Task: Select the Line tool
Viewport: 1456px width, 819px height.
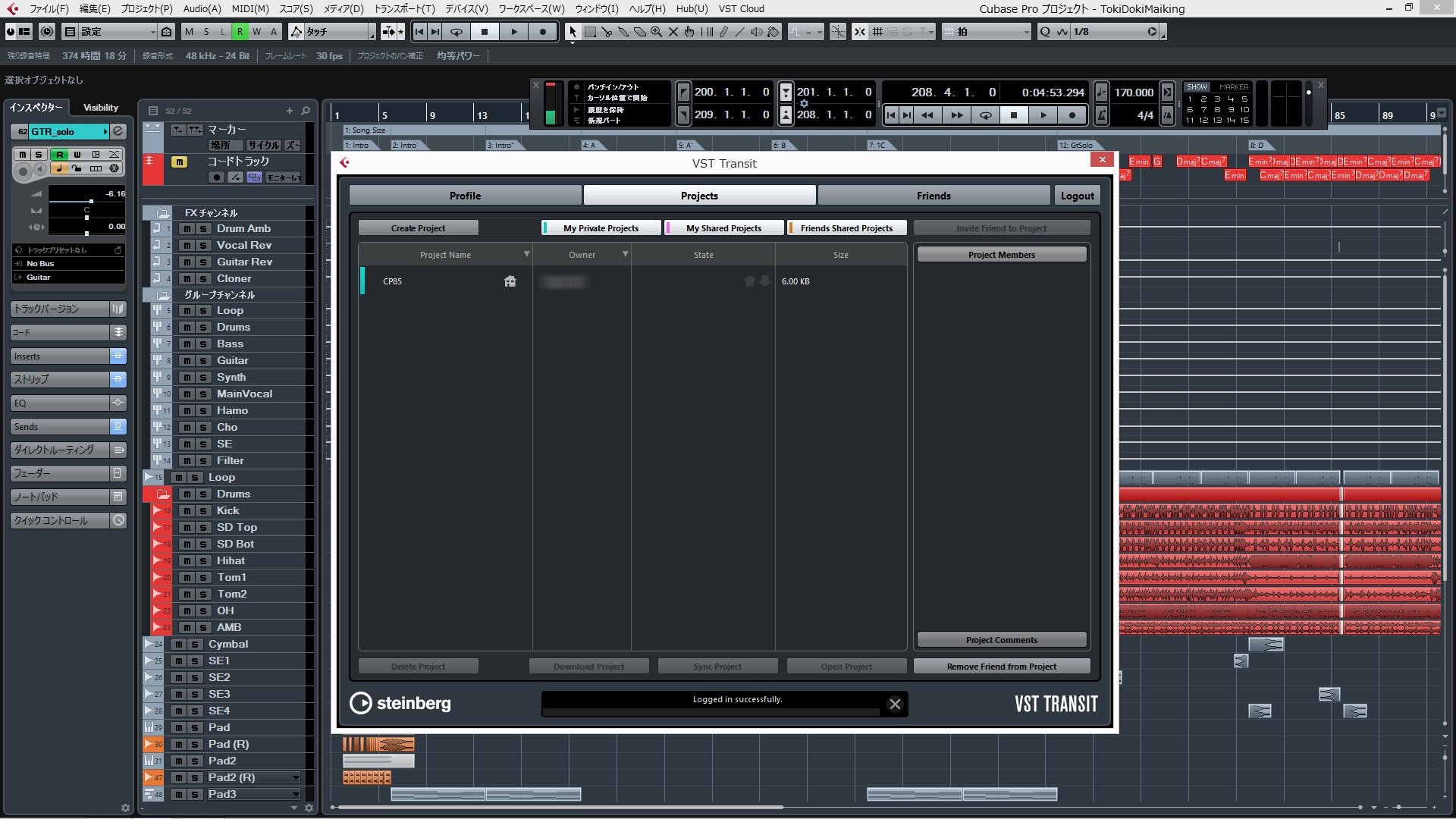Action: [740, 32]
